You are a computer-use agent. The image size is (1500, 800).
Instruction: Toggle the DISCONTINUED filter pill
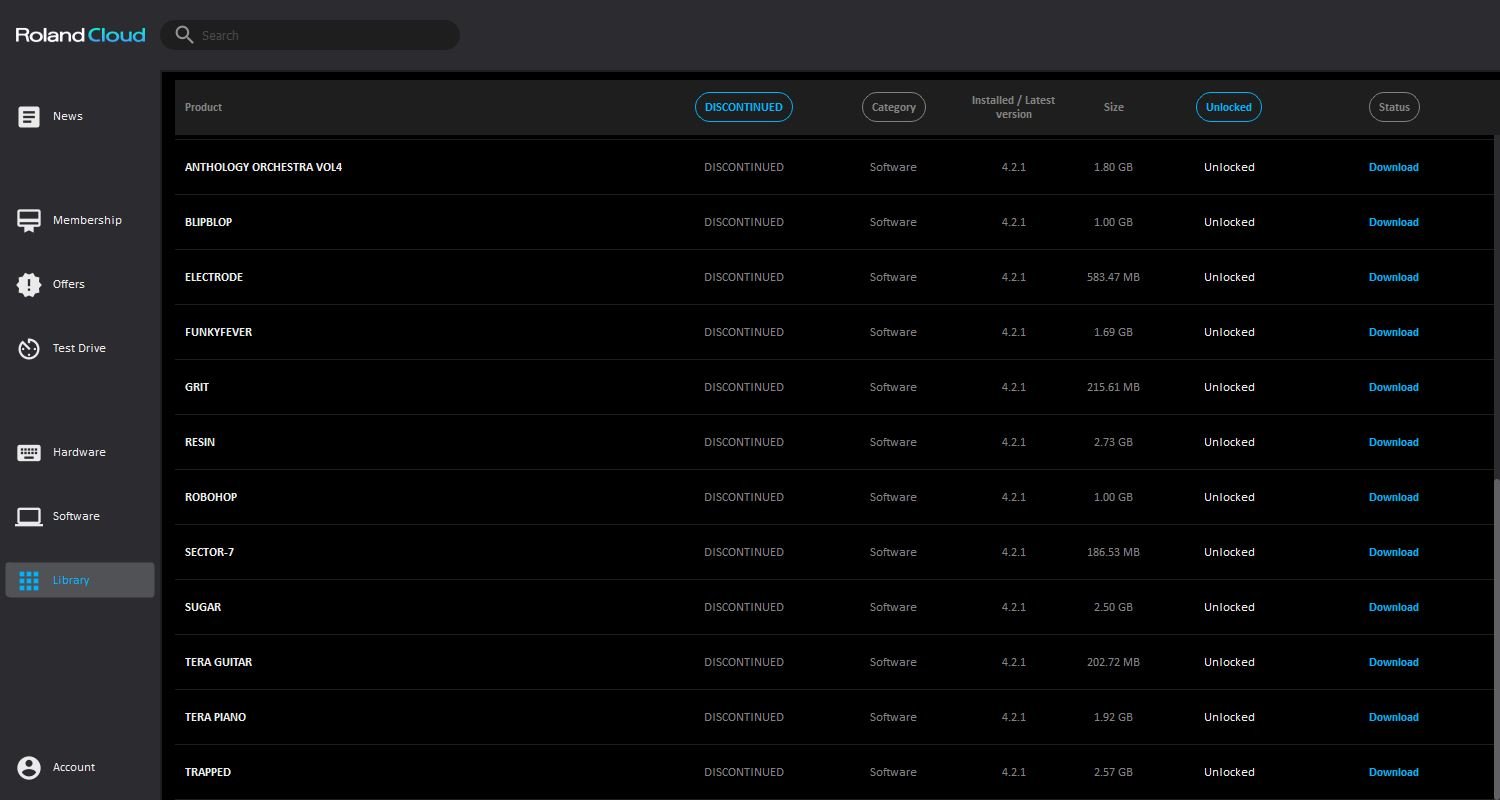tap(743, 107)
